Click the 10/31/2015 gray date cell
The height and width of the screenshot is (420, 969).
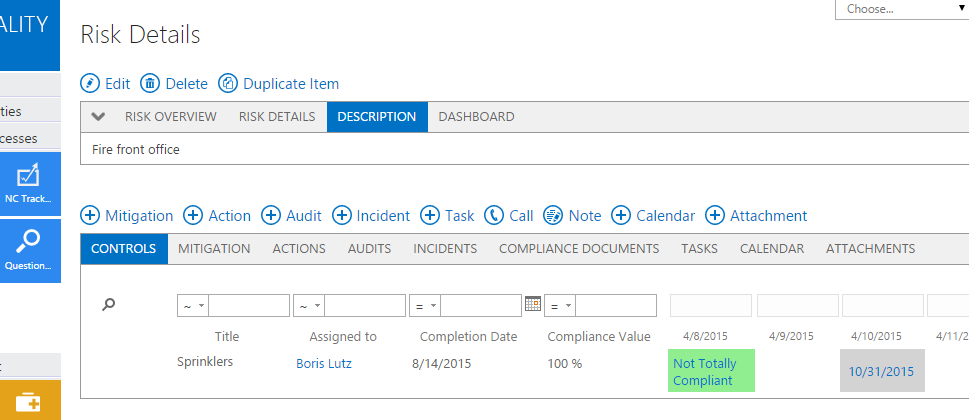click(882, 371)
